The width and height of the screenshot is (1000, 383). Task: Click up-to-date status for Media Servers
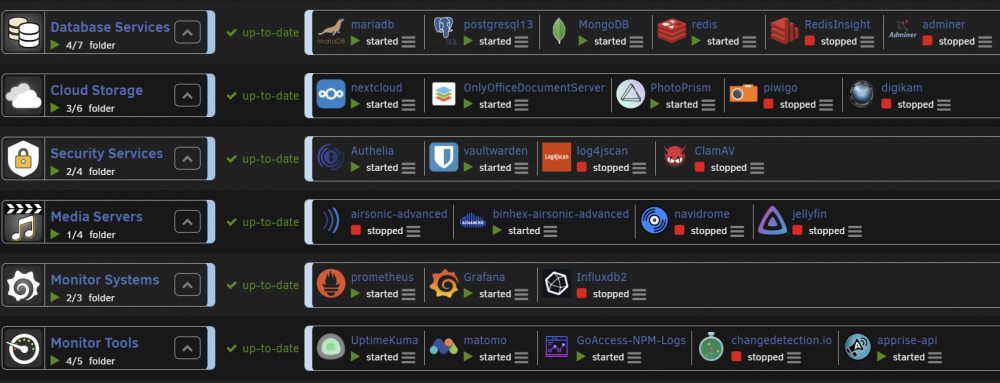point(263,222)
